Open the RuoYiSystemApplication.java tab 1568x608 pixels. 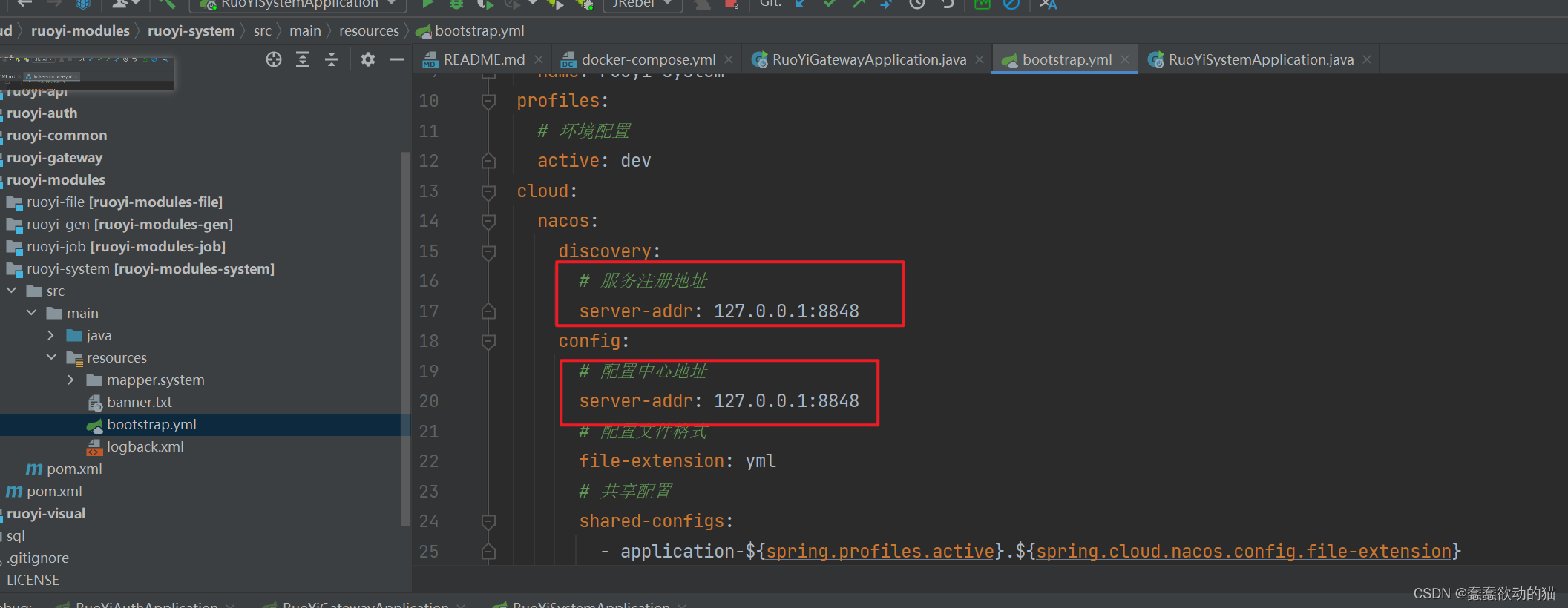pyautogui.click(x=1260, y=59)
